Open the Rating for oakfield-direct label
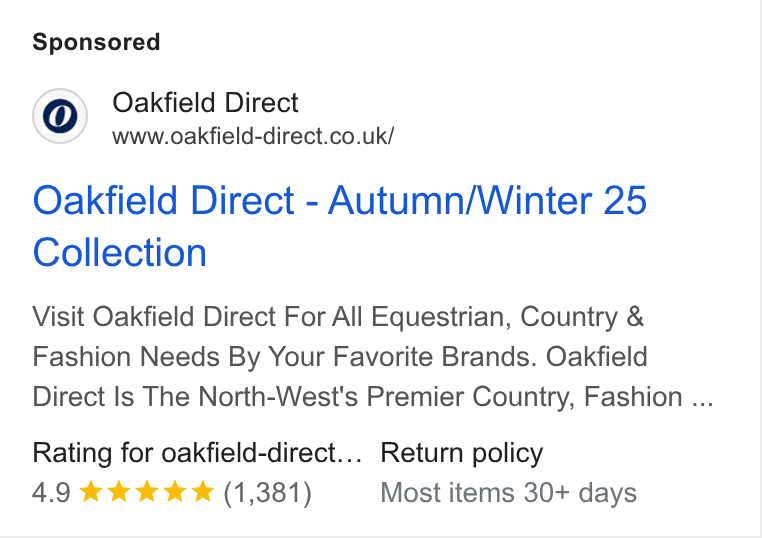 pos(197,453)
